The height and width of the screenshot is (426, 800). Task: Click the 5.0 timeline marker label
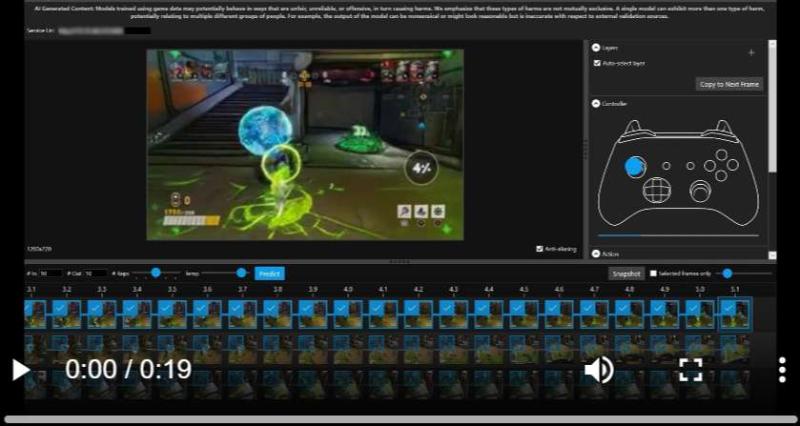click(700, 289)
